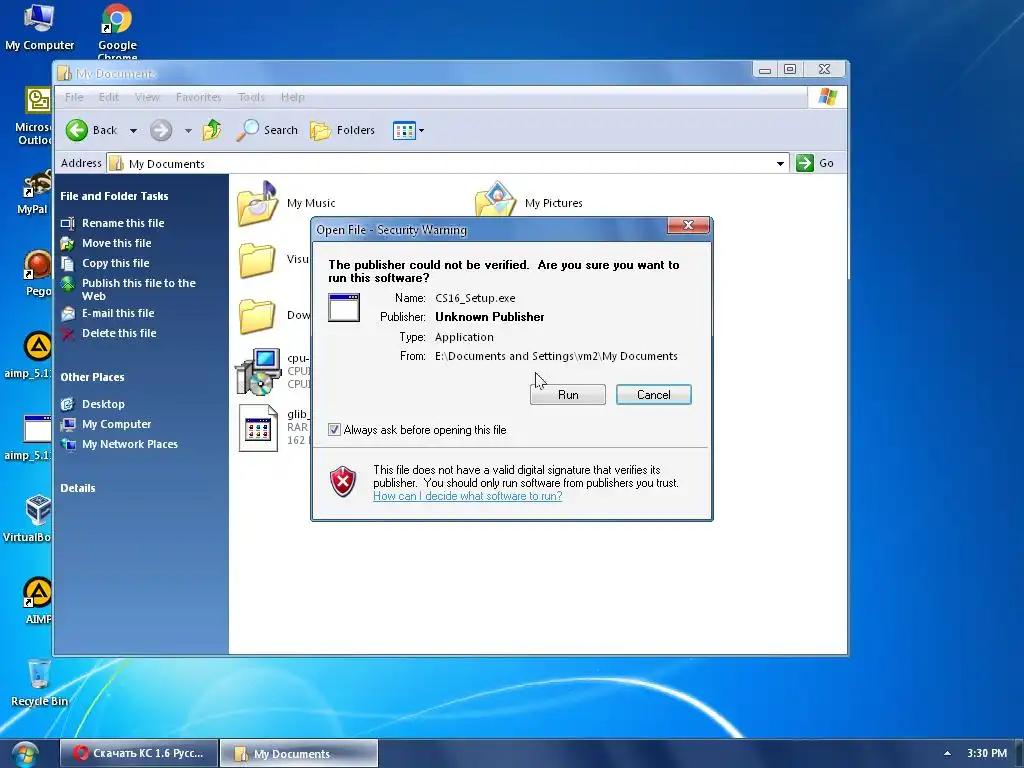1024x768 pixels.
Task: Open Search in the Explorer toolbar
Action: (x=267, y=130)
